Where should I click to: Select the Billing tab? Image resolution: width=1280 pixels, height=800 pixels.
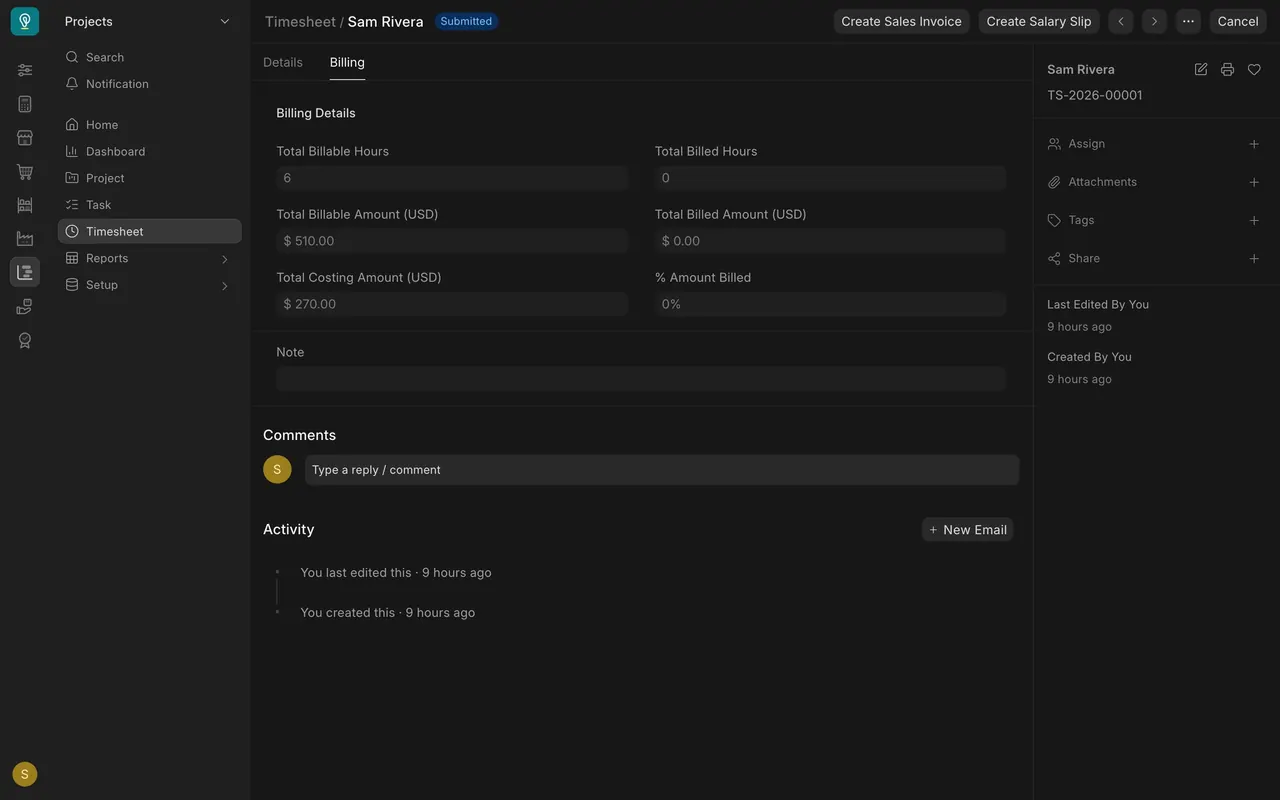coord(347,62)
